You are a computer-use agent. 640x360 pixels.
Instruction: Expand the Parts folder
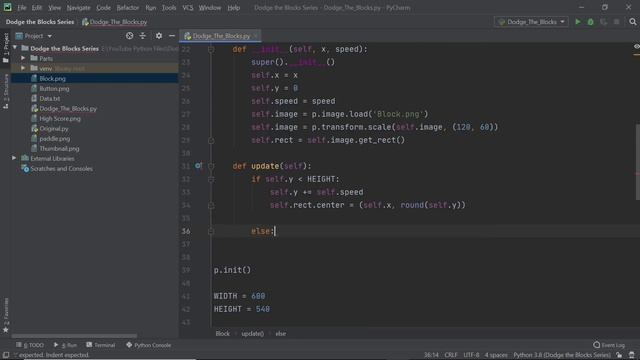point(23,58)
